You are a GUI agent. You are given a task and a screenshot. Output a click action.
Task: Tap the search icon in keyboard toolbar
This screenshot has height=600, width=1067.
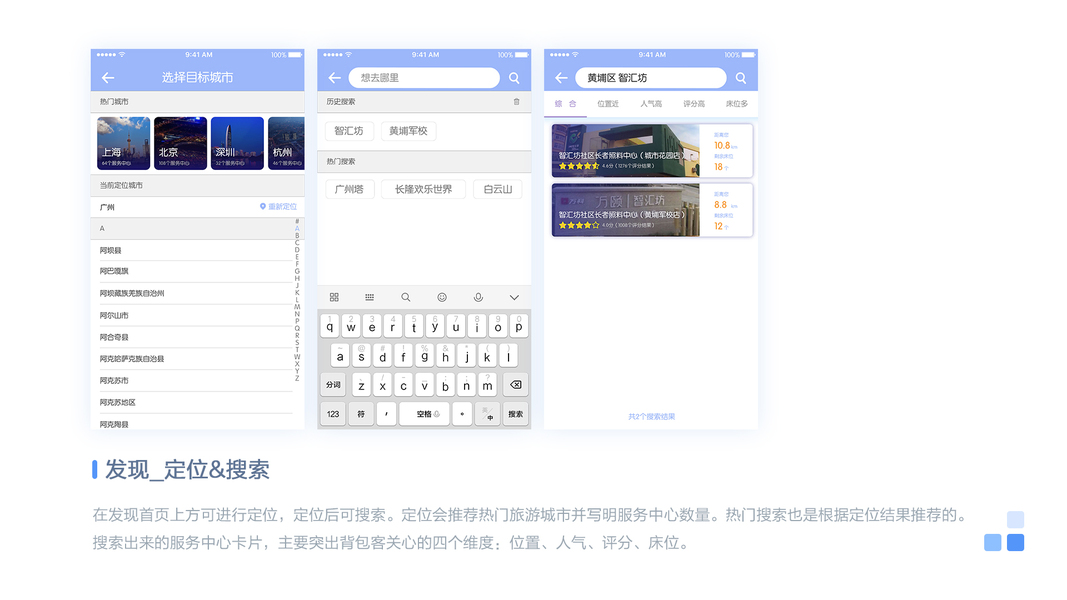click(406, 297)
